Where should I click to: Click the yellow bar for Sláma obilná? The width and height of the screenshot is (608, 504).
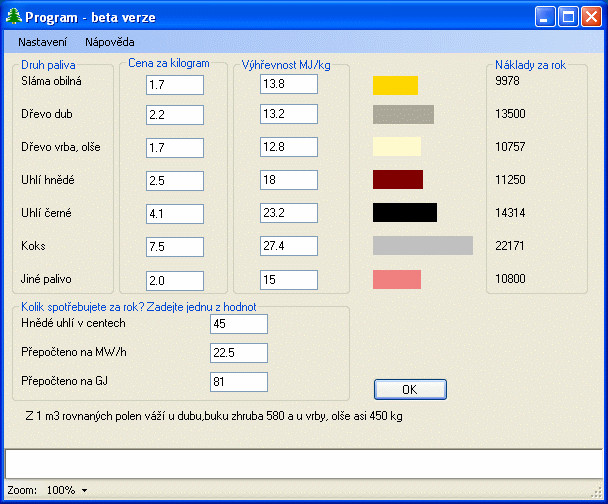click(396, 85)
